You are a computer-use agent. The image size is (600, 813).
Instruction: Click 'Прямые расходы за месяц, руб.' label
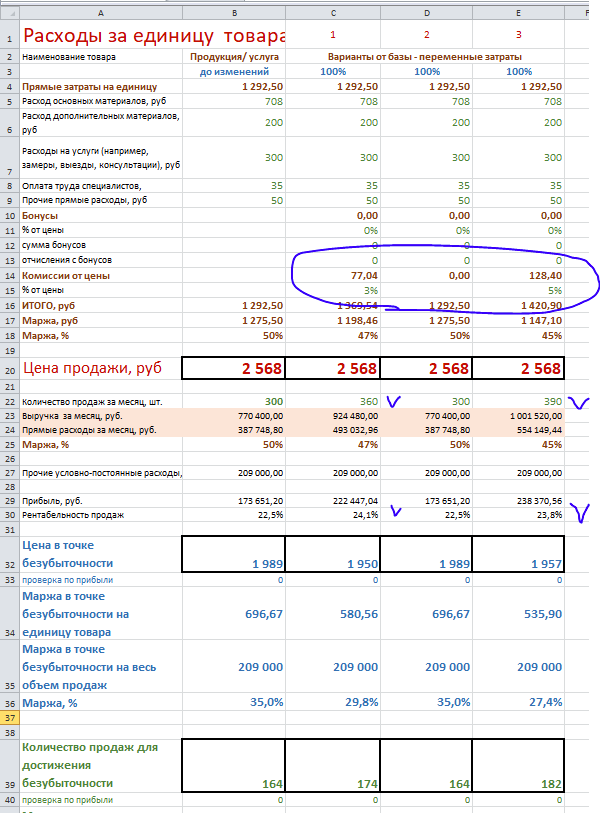89,430
